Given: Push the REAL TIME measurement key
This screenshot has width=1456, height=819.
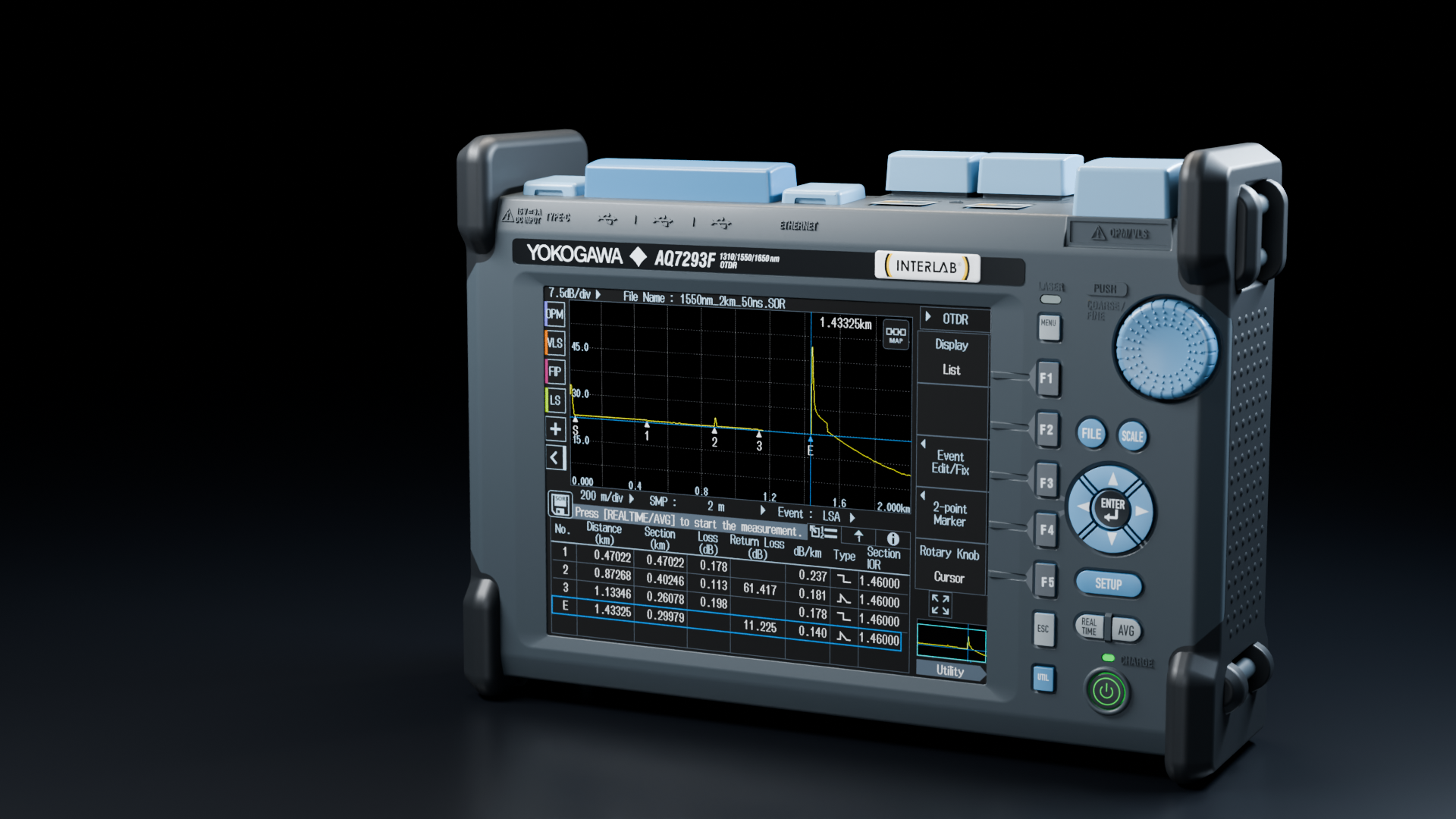Looking at the screenshot, I should tap(1089, 626).
